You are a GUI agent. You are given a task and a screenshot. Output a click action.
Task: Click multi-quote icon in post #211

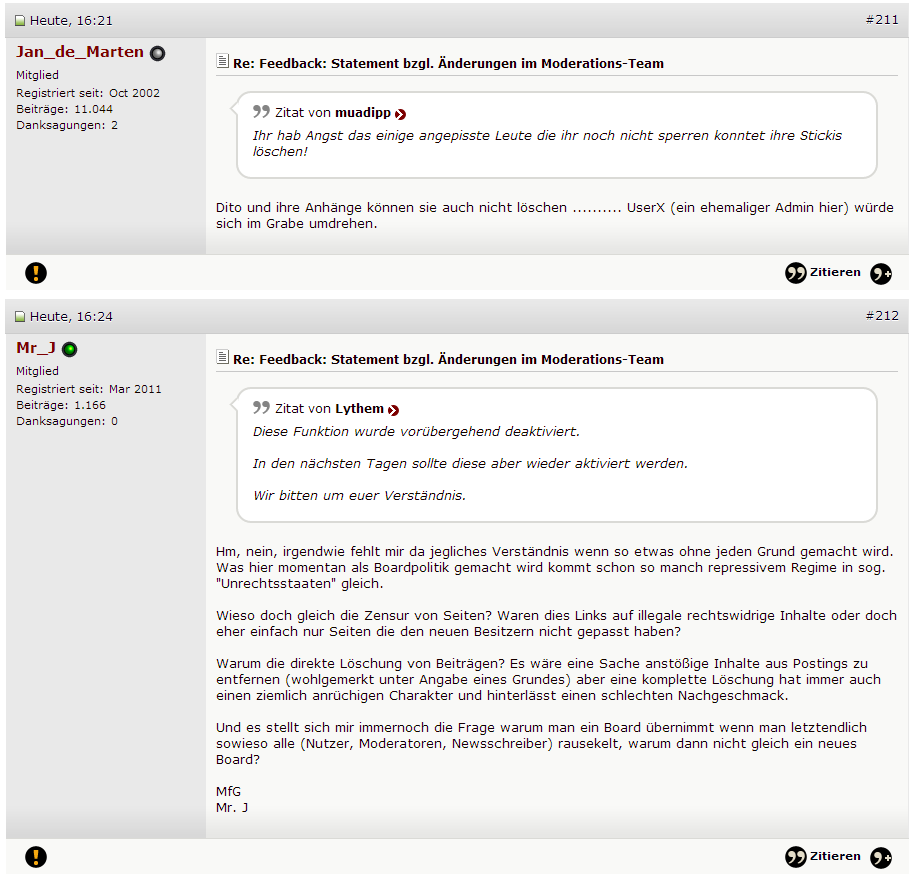click(x=881, y=273)
